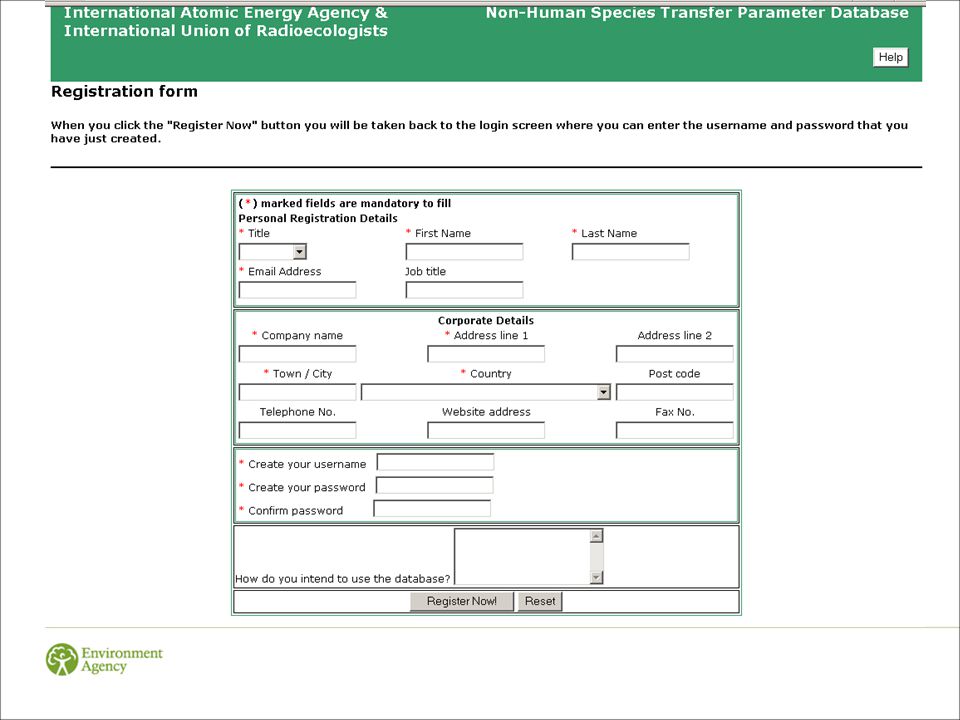Viewport: 960px width, 720px height.
Task: Click the Help button in the header
Action: point(890,57)
